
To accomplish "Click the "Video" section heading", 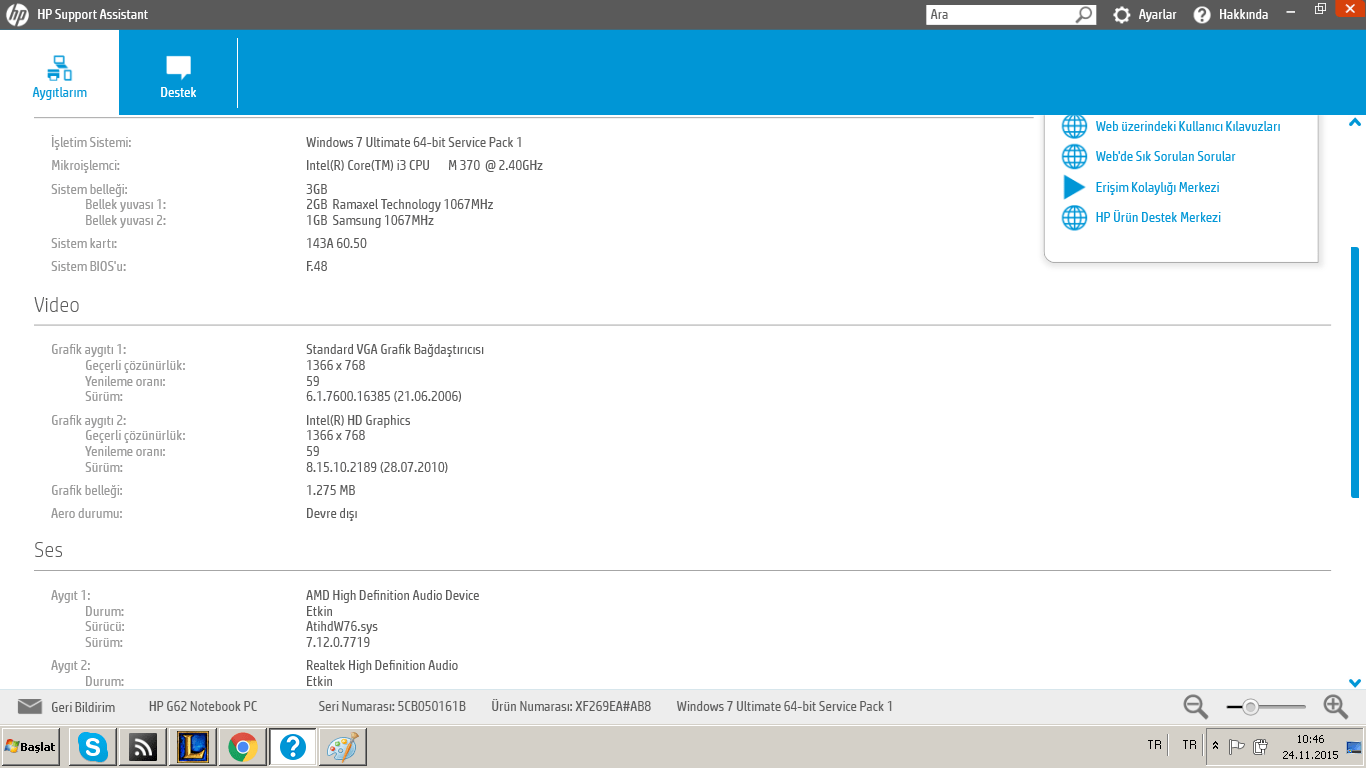I will [x=57, y=305].
